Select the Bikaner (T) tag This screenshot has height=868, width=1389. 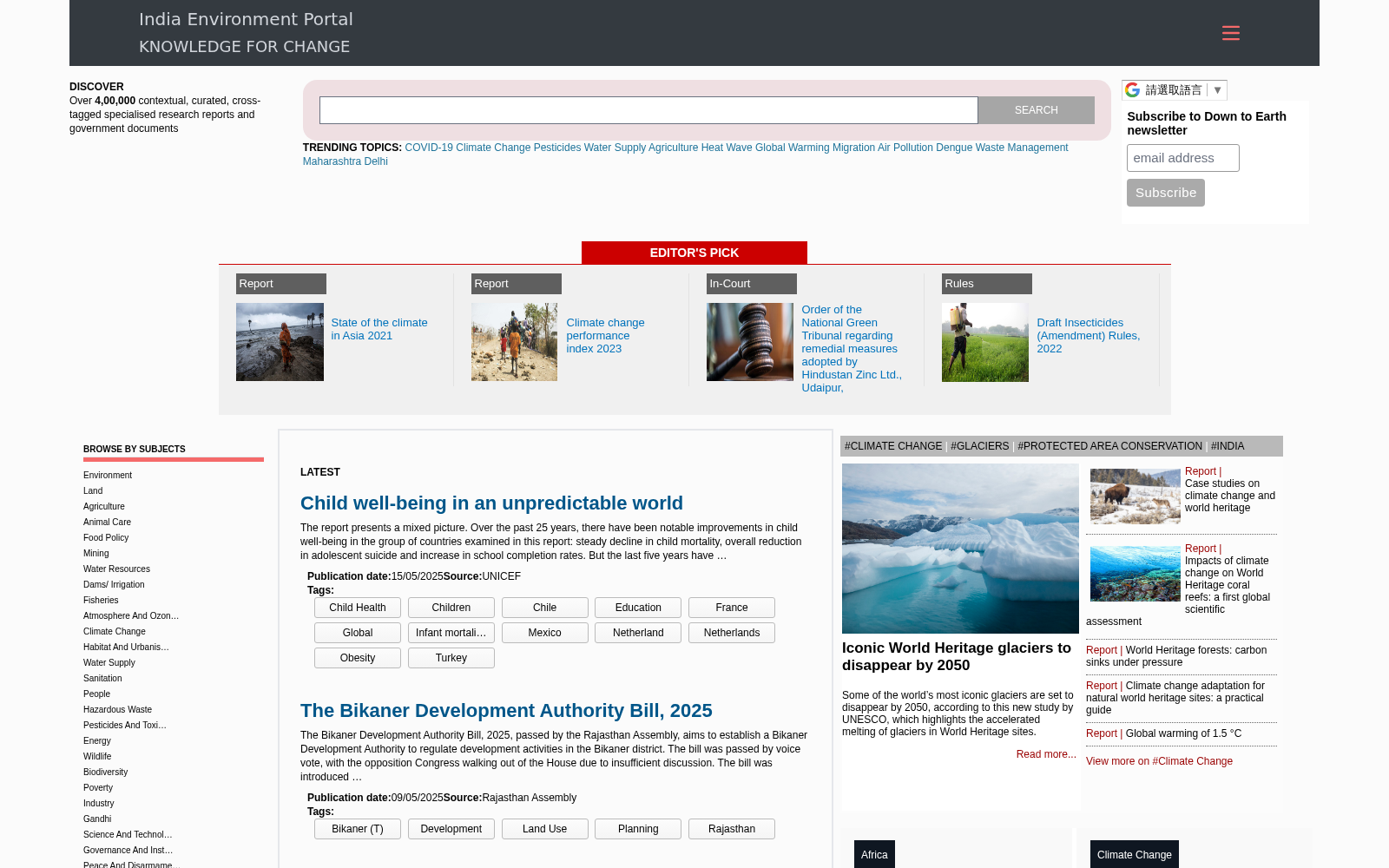[x=358, y=829]
